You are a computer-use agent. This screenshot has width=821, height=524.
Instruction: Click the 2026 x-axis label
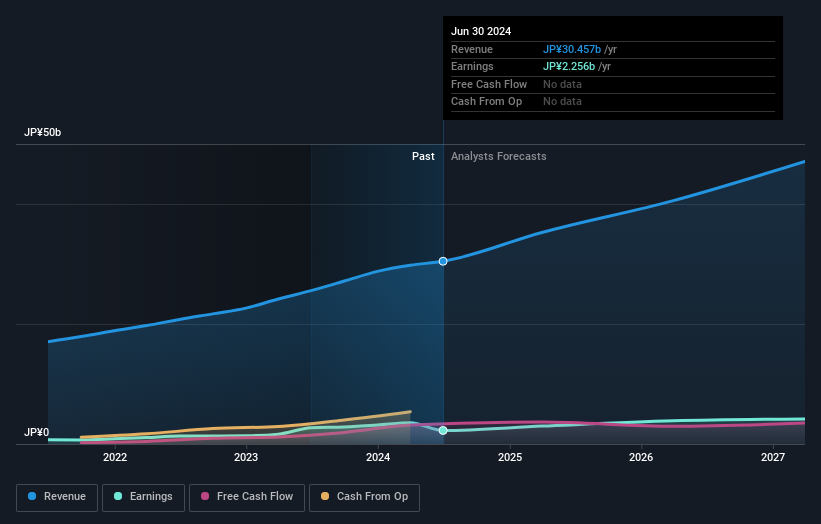641,457
